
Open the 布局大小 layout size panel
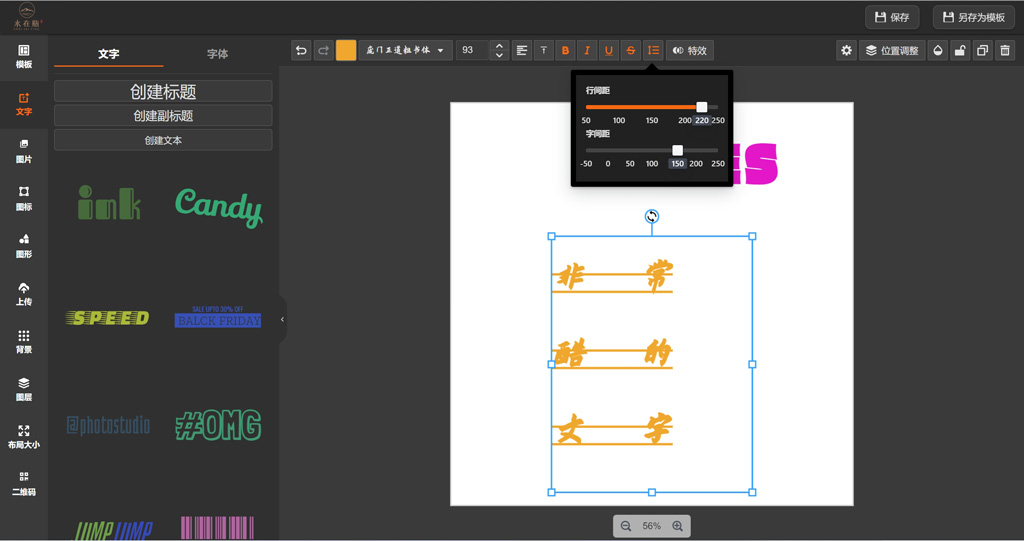pos(24,436)
